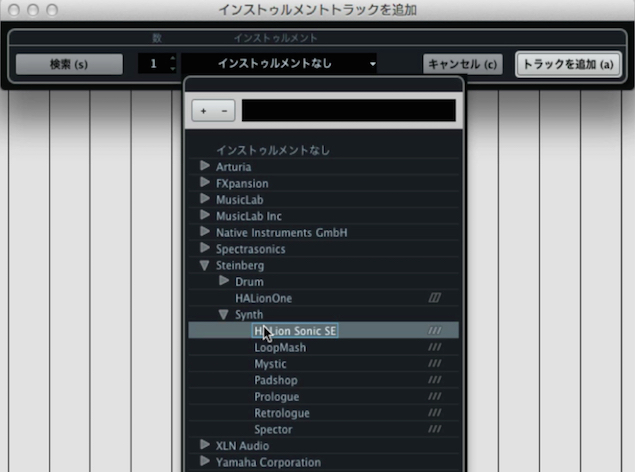635x472 pixels.
Task: Click the VST3 icon beside HALion Sonic SE
Action: [435, 331]
